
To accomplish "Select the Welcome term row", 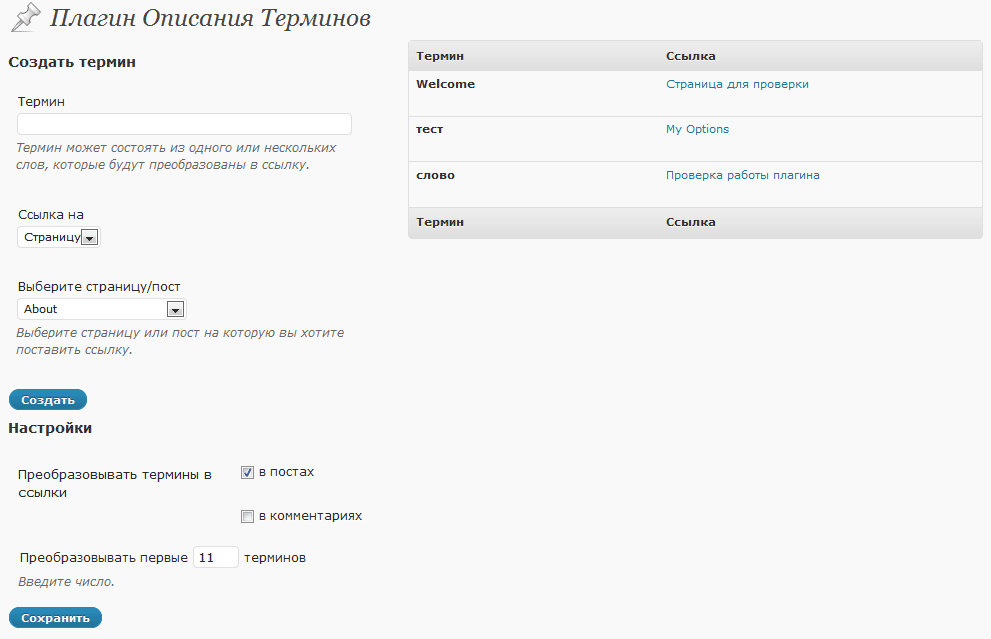I will [695, 94].
